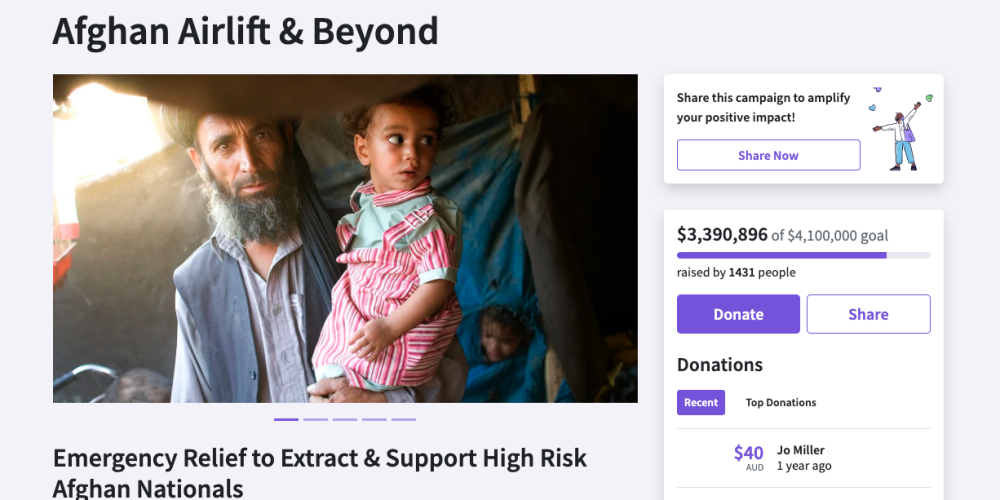Image resolution: width=1000 pixels, height=500 pixels.
Task: Click the raised by 1431 people text
Action: coord(736,272)
